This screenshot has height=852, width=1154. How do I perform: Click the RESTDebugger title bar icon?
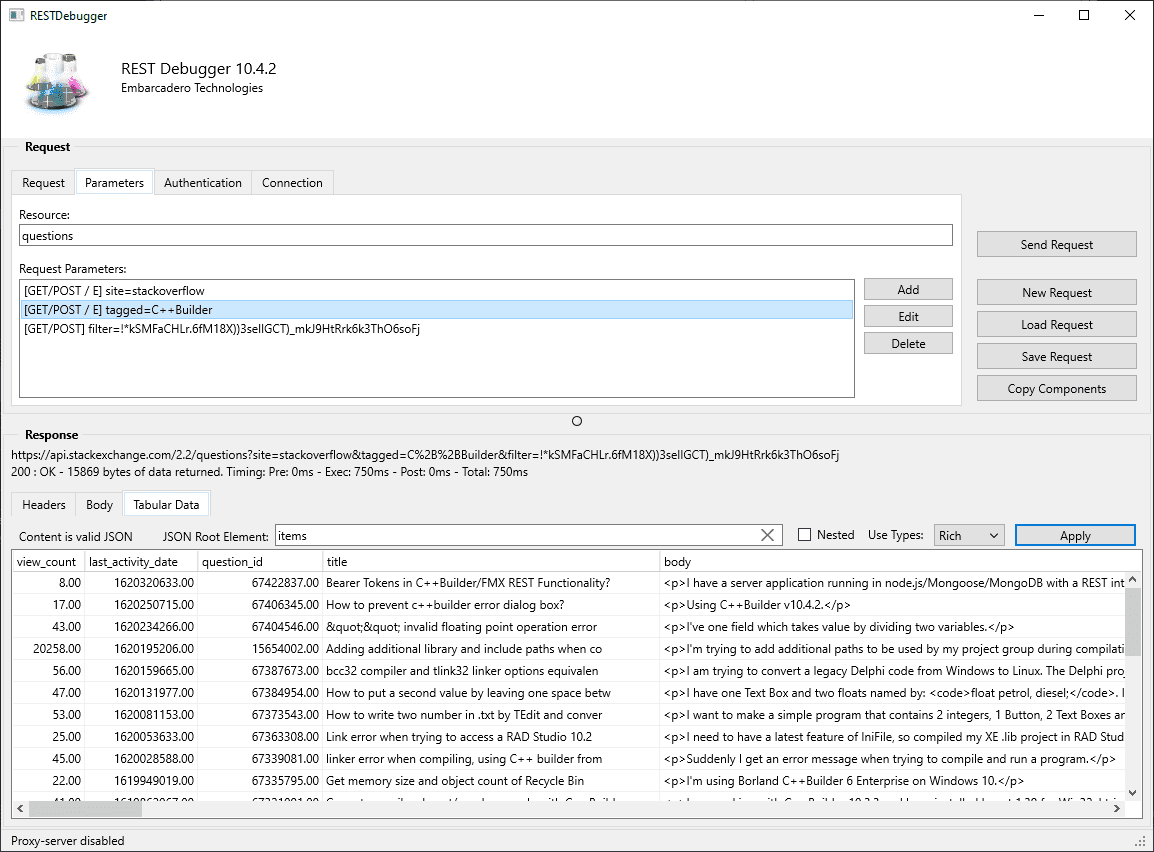pyautogui.click(x=14, y=15)
